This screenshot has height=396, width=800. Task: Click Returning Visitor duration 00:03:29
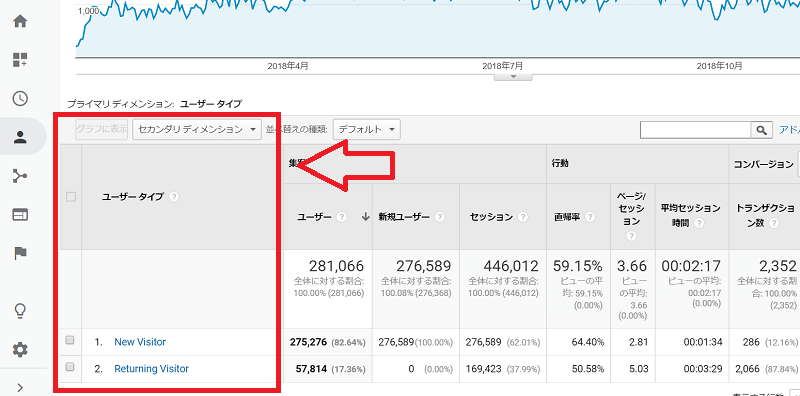(703, 368)
